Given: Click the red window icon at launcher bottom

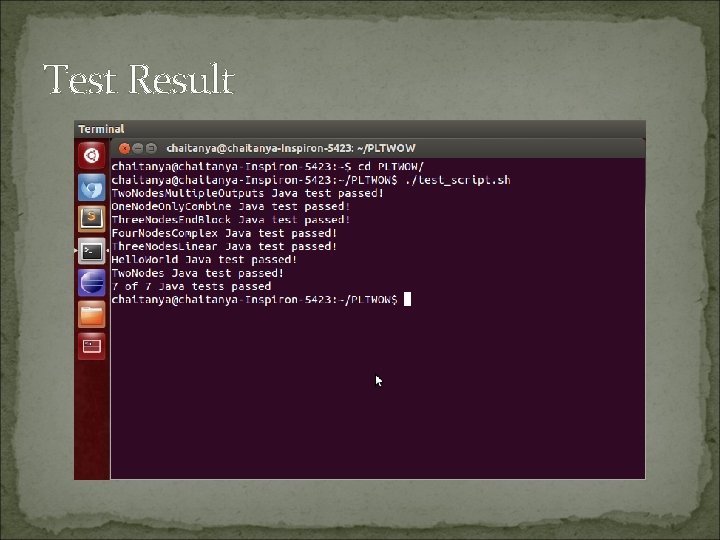Looking at the screenshot, I should tap(92, 346).
